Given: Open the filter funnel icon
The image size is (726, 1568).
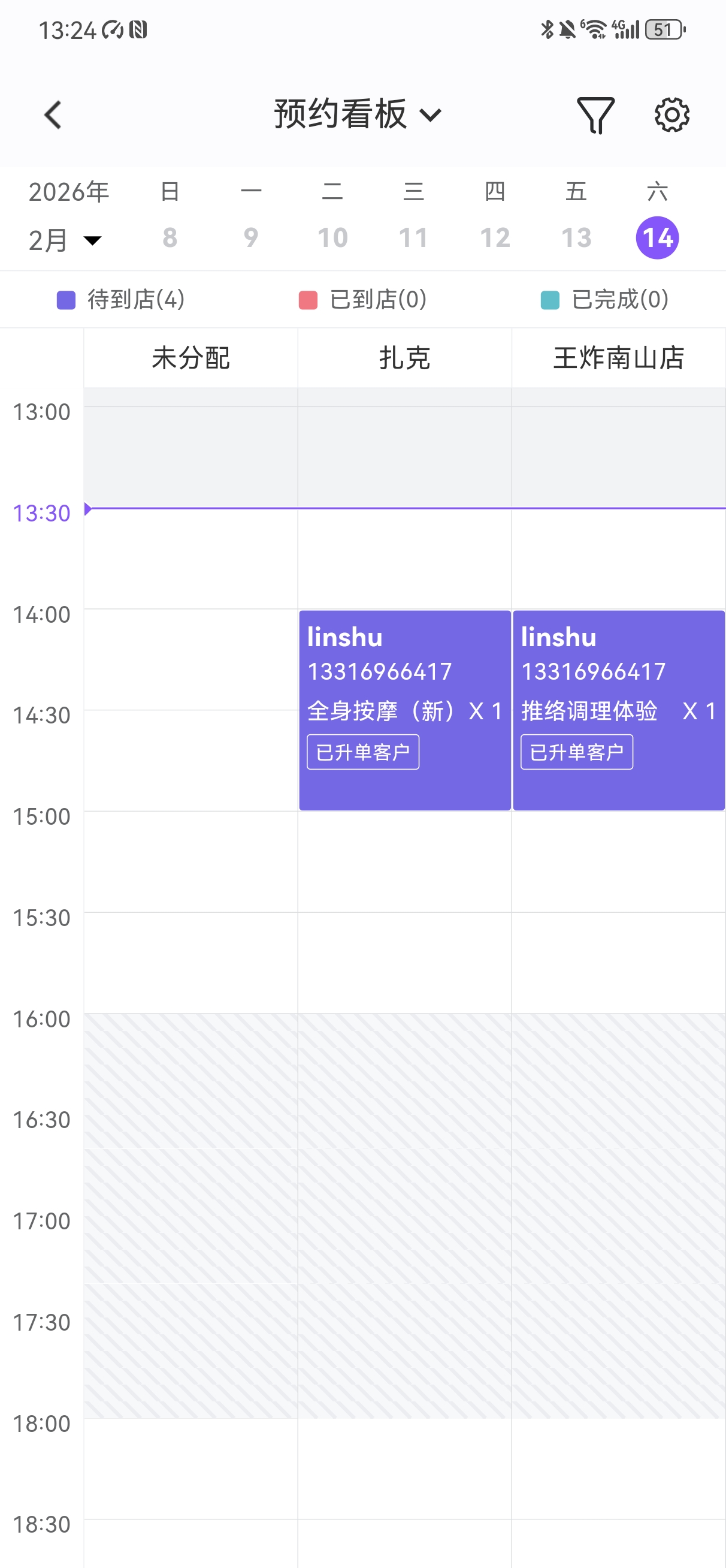Looking at the screenshot, I should coord(595,114).
